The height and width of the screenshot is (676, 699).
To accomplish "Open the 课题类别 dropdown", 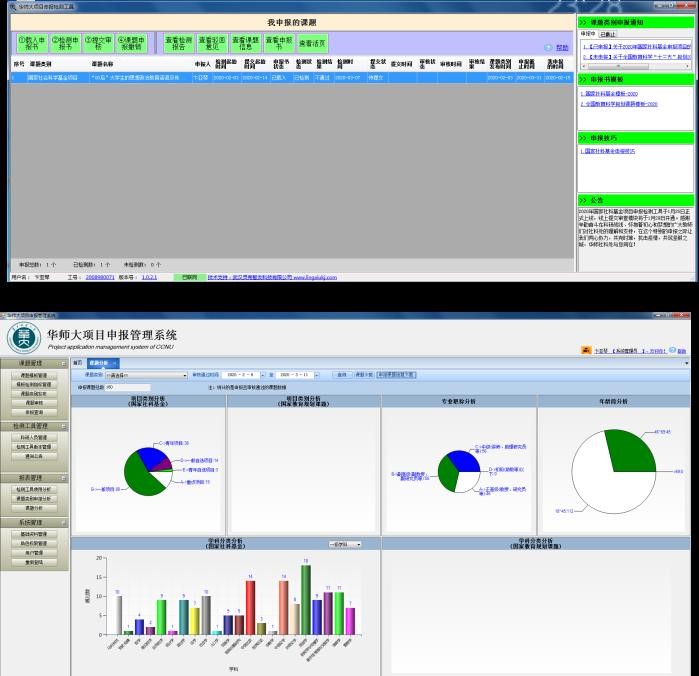I will [x=185, y=374].
